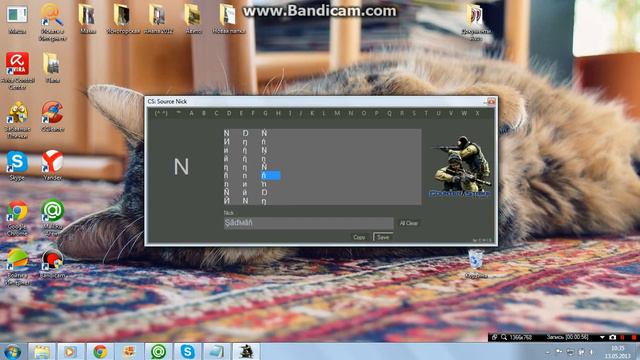This screenshot has width=640, height=360.
Task: Stop the Bandicam recording
Action: click(633, 338)
